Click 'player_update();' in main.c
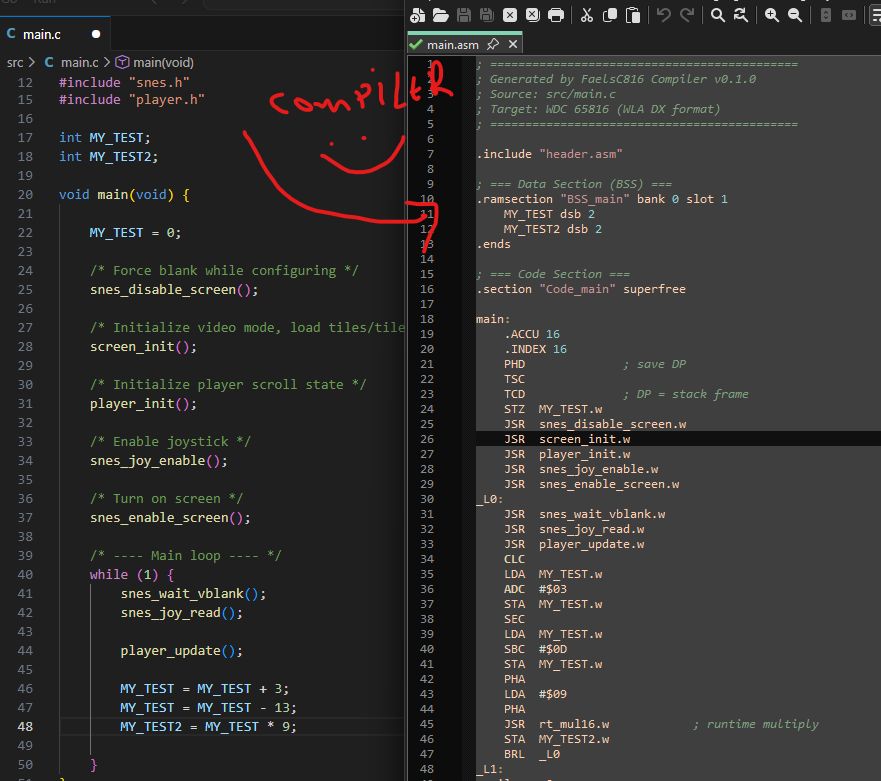This screenshot has height=781, width=881. click(x=181, y=651)
